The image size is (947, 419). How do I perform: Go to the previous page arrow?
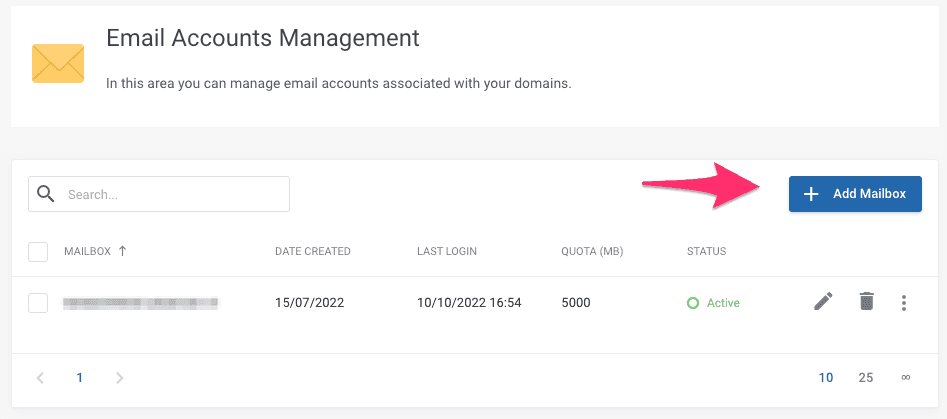tap(41, 378)
